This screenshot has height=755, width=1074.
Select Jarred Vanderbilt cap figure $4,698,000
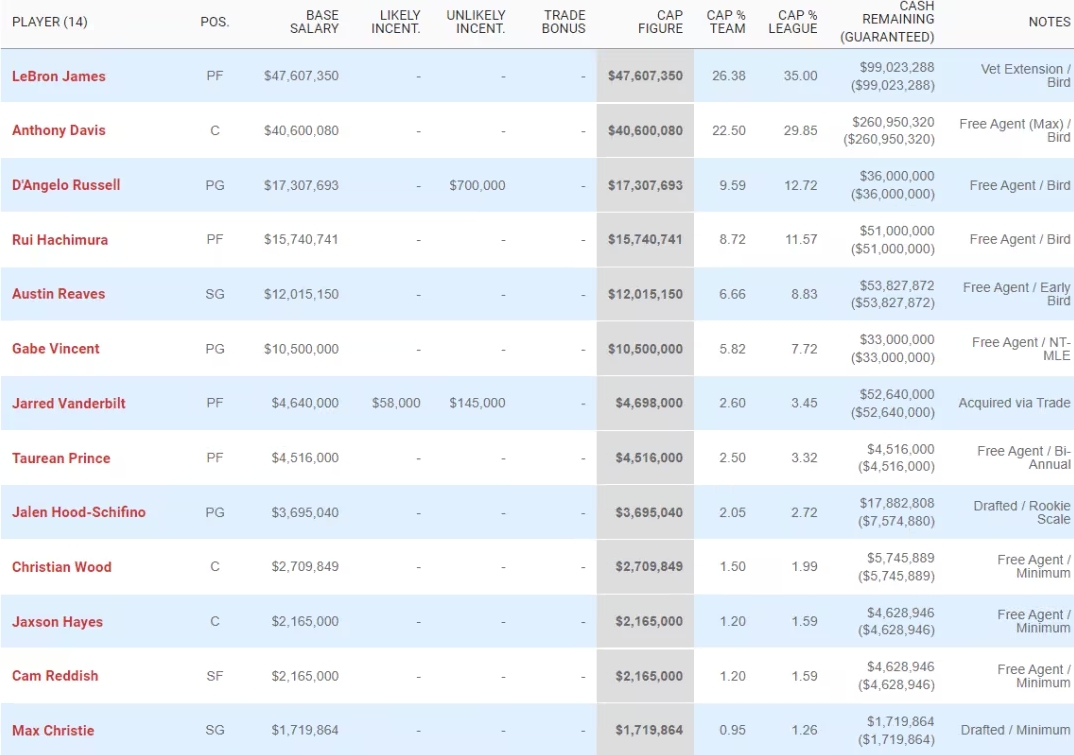649,404
